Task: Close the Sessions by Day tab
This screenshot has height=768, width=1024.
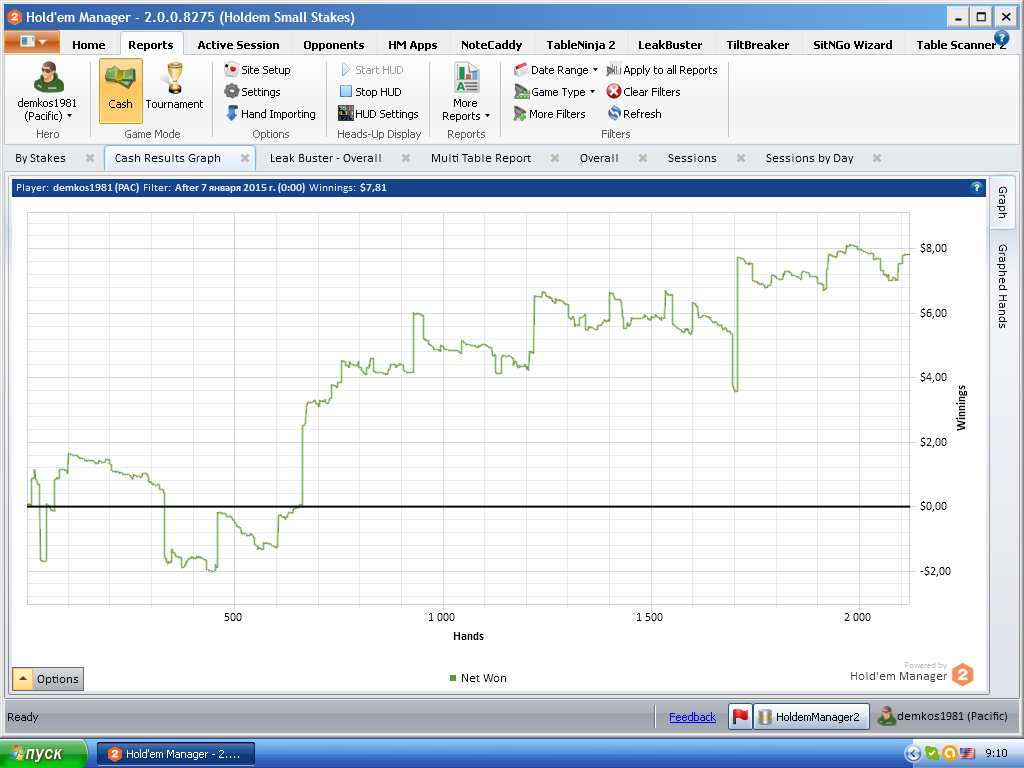Action: click(877, 158)
